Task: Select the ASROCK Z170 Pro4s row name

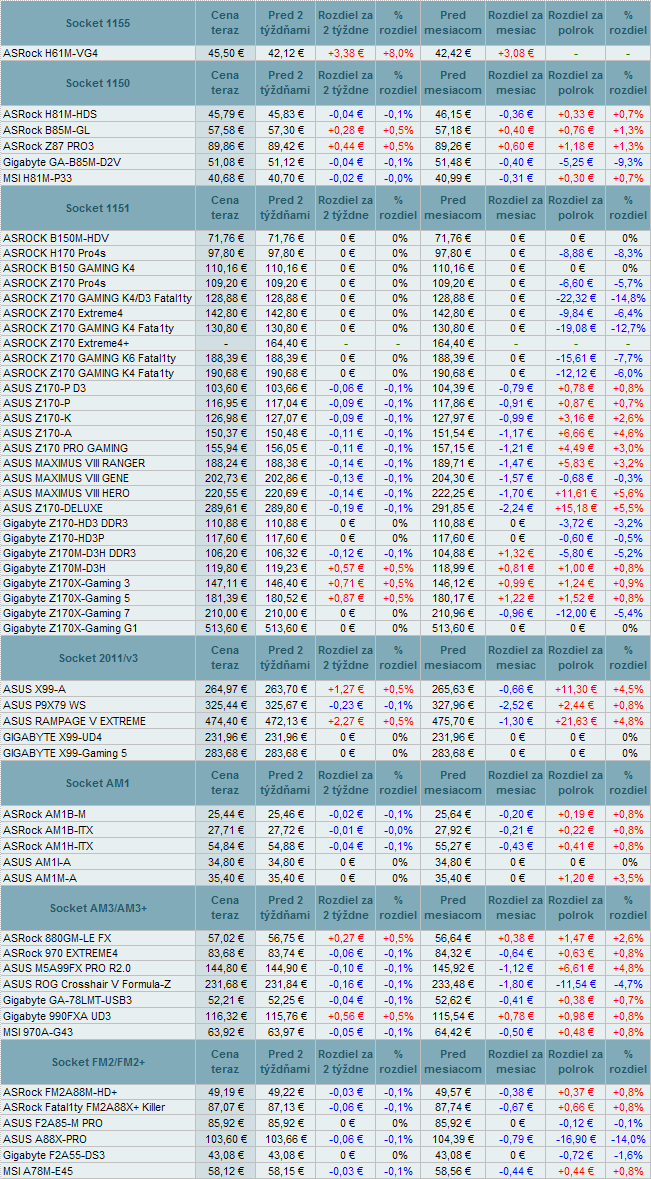Action: pos(54,283)
